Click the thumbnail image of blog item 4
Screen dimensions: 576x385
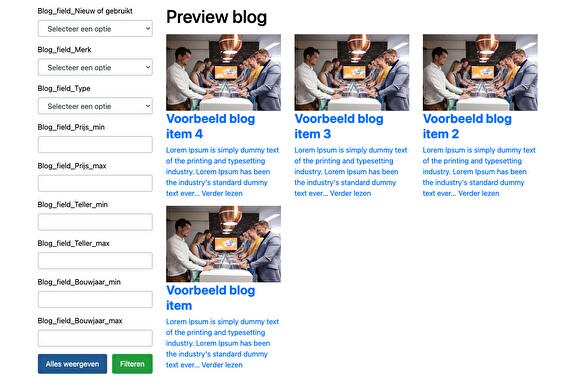[223, 72]
